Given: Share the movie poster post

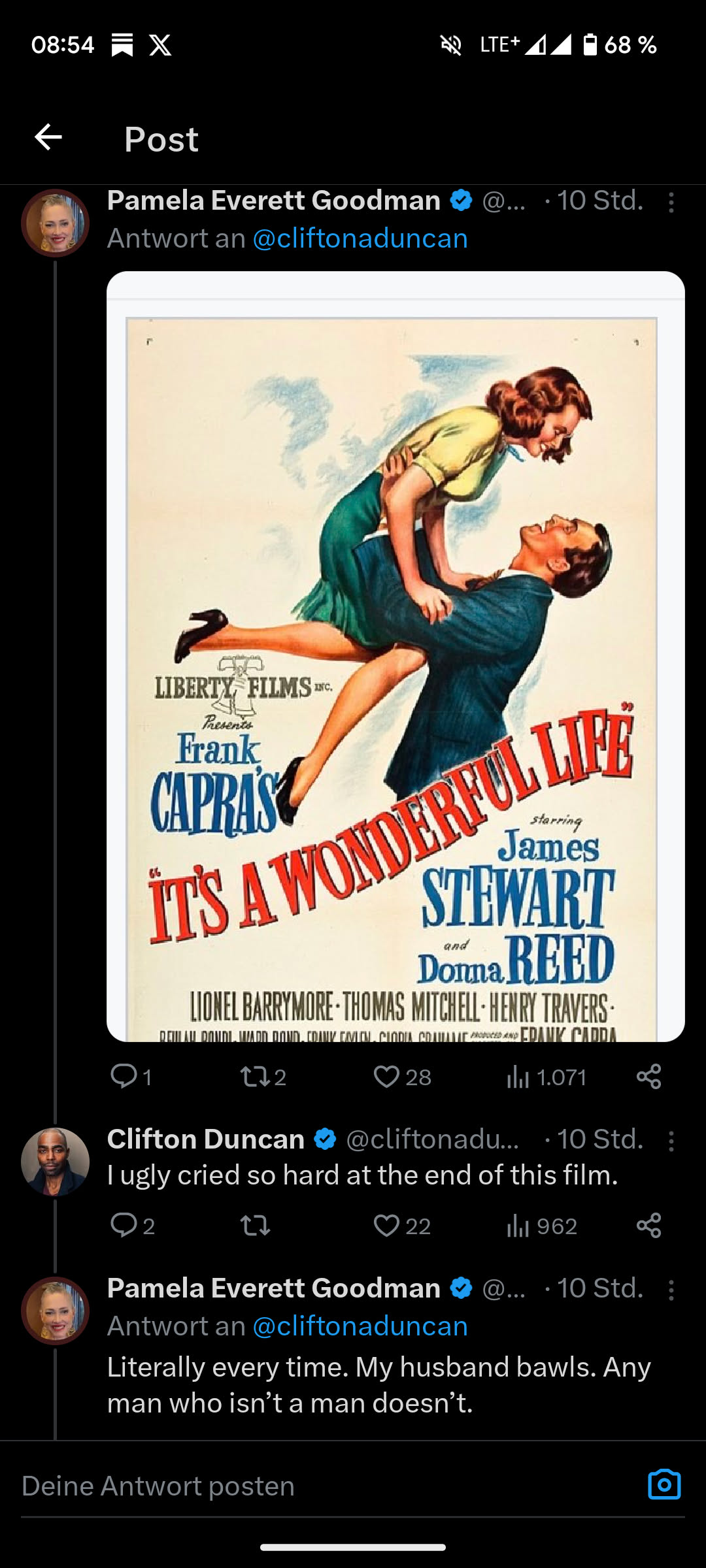Looking at the screenshot, I should tap(648, 1077).
